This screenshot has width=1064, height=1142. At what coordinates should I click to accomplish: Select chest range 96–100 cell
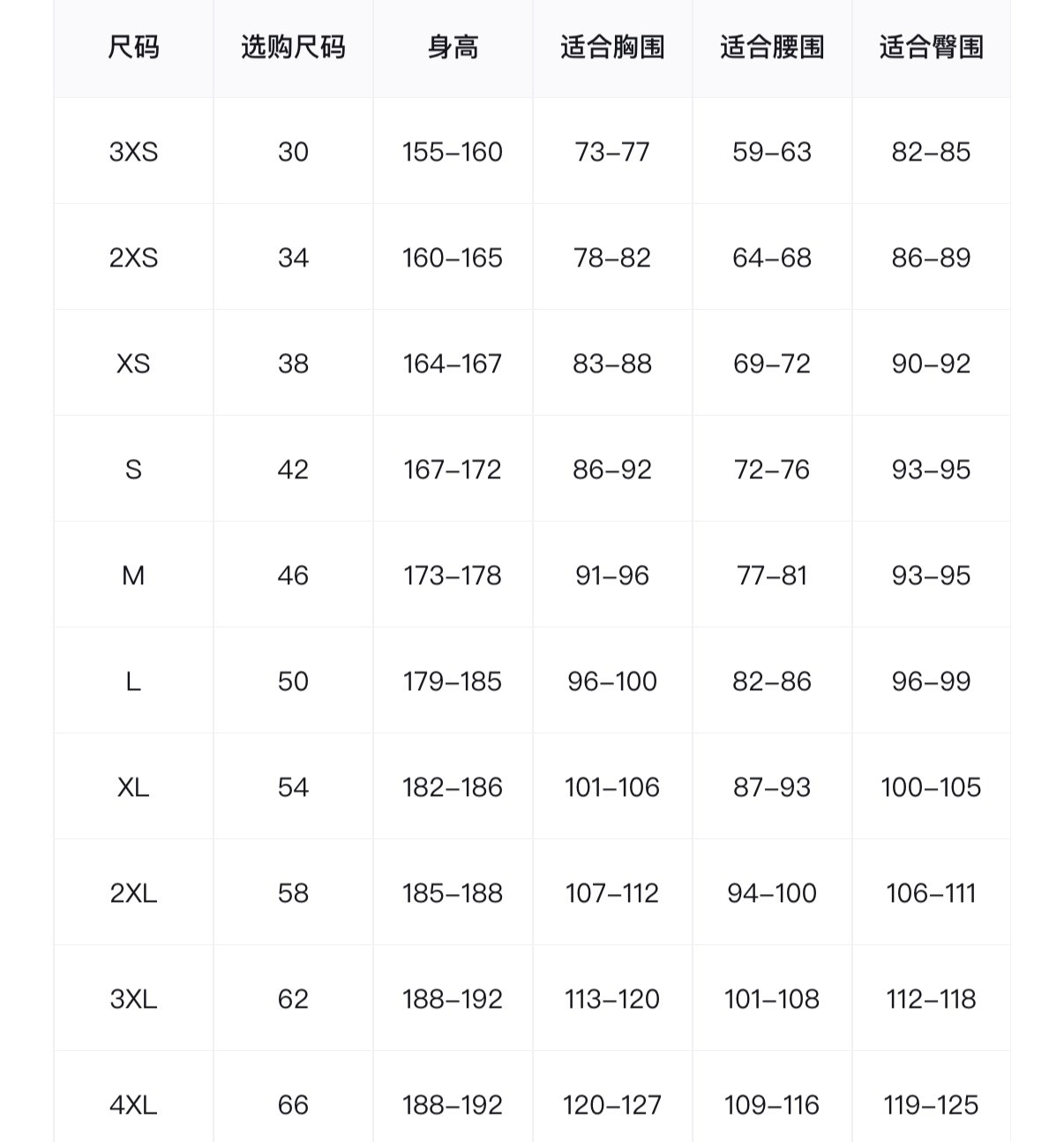click(x=612, y=681)
